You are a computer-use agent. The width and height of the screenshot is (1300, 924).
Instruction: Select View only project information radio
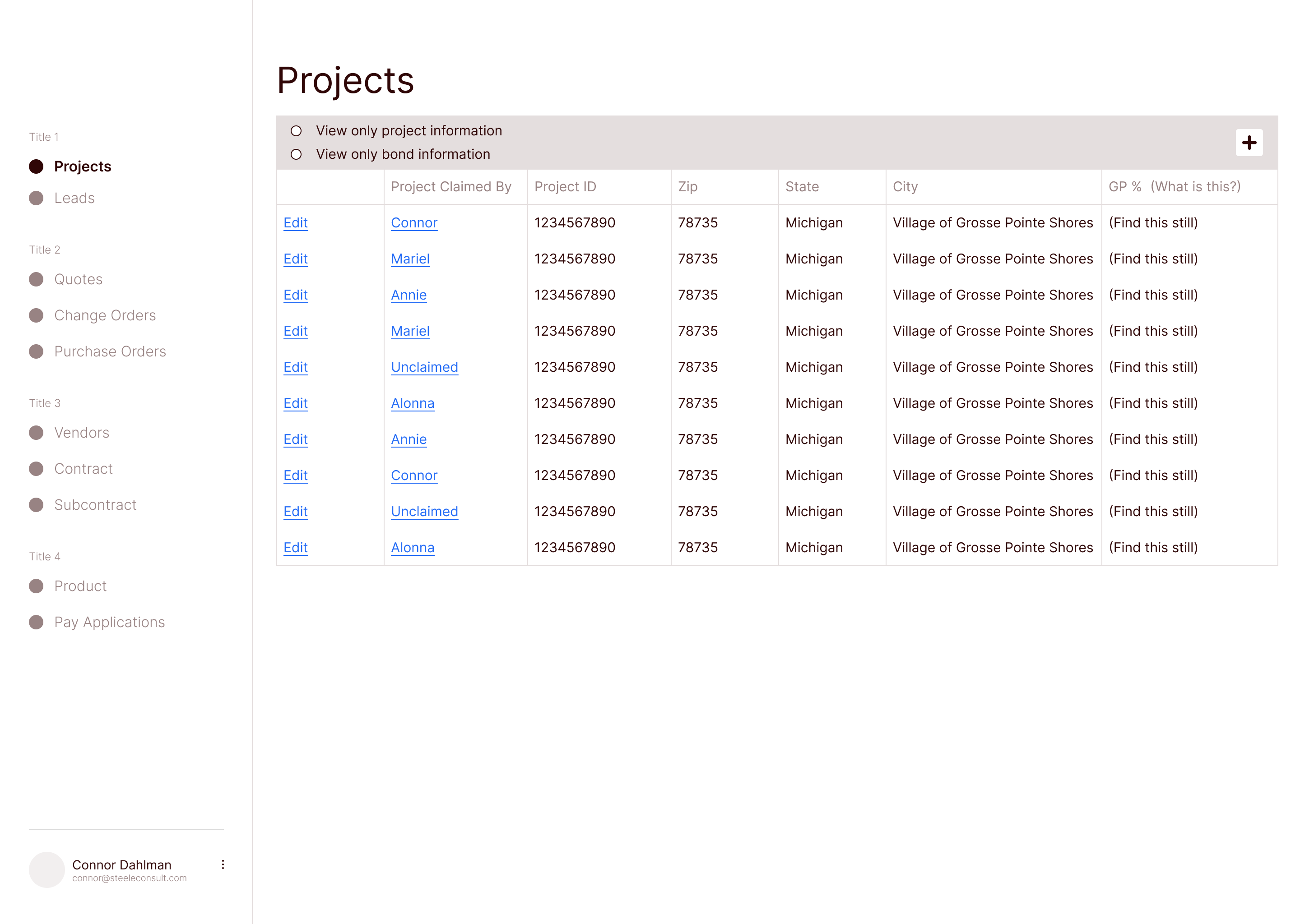(296, 131)
